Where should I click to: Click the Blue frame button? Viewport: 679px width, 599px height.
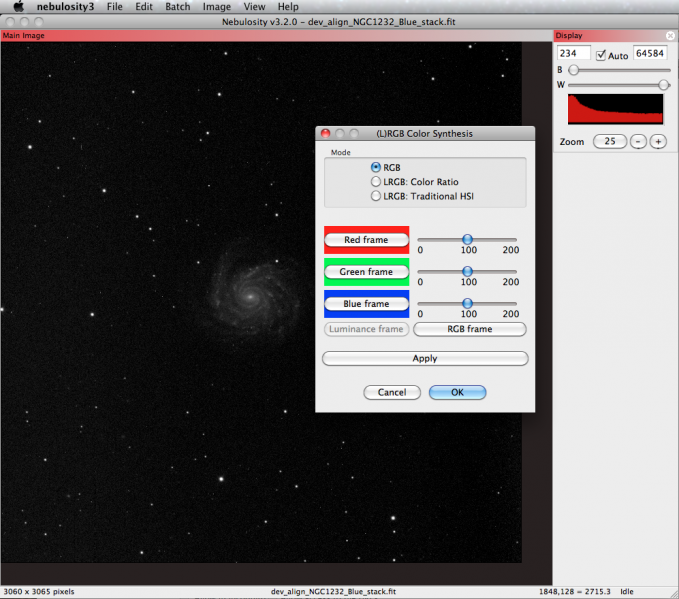click(x=366, y=304)
